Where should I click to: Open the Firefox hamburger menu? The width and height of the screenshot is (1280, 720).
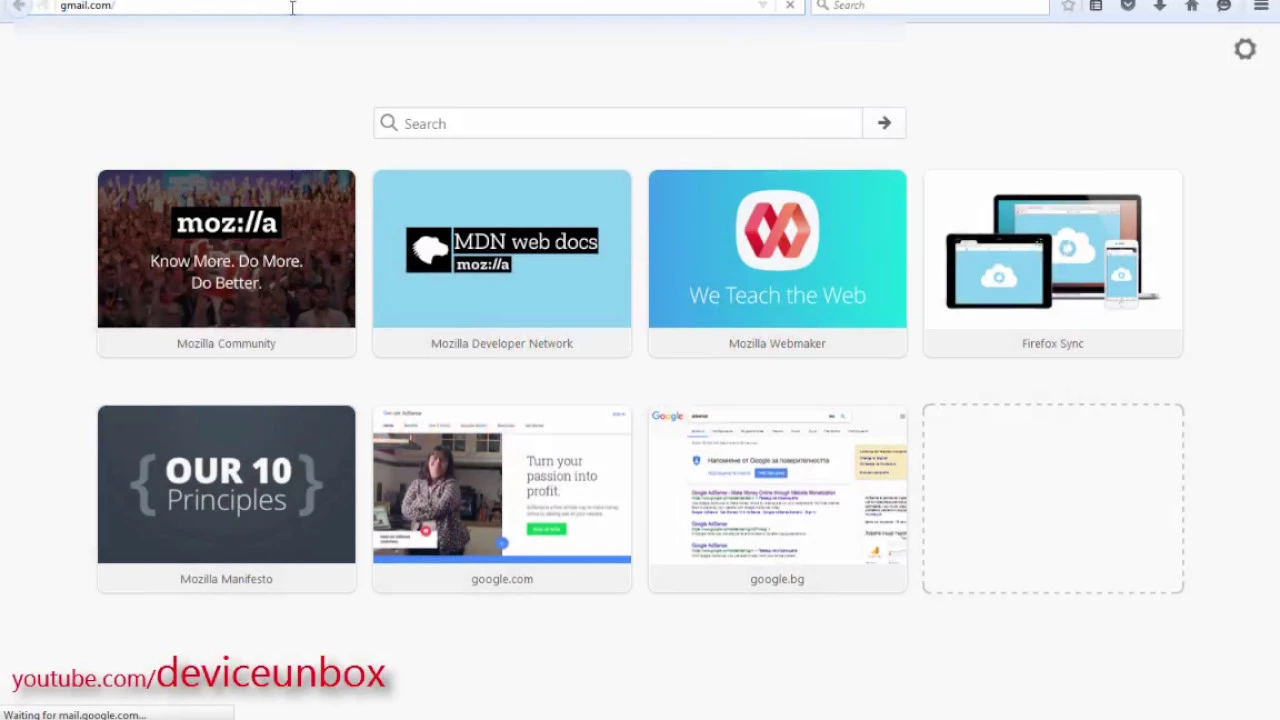coord(1261,6)
